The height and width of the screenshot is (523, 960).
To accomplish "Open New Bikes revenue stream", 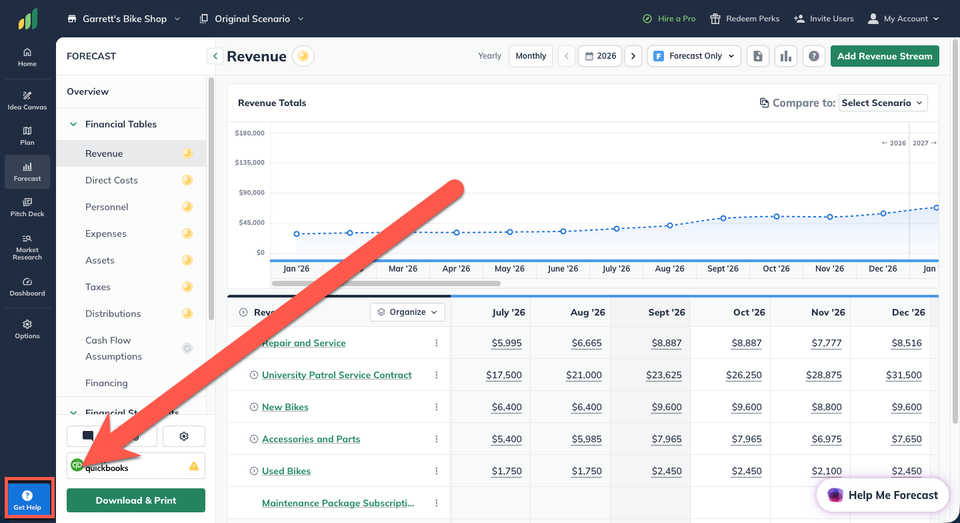I will [x=285, y=407].
